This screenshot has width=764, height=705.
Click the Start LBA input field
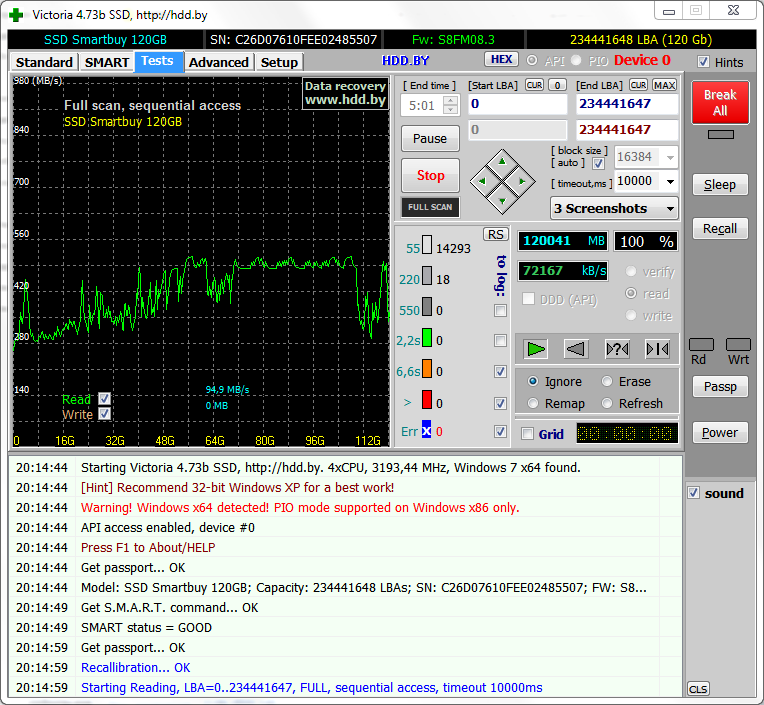tap(517, 104)
